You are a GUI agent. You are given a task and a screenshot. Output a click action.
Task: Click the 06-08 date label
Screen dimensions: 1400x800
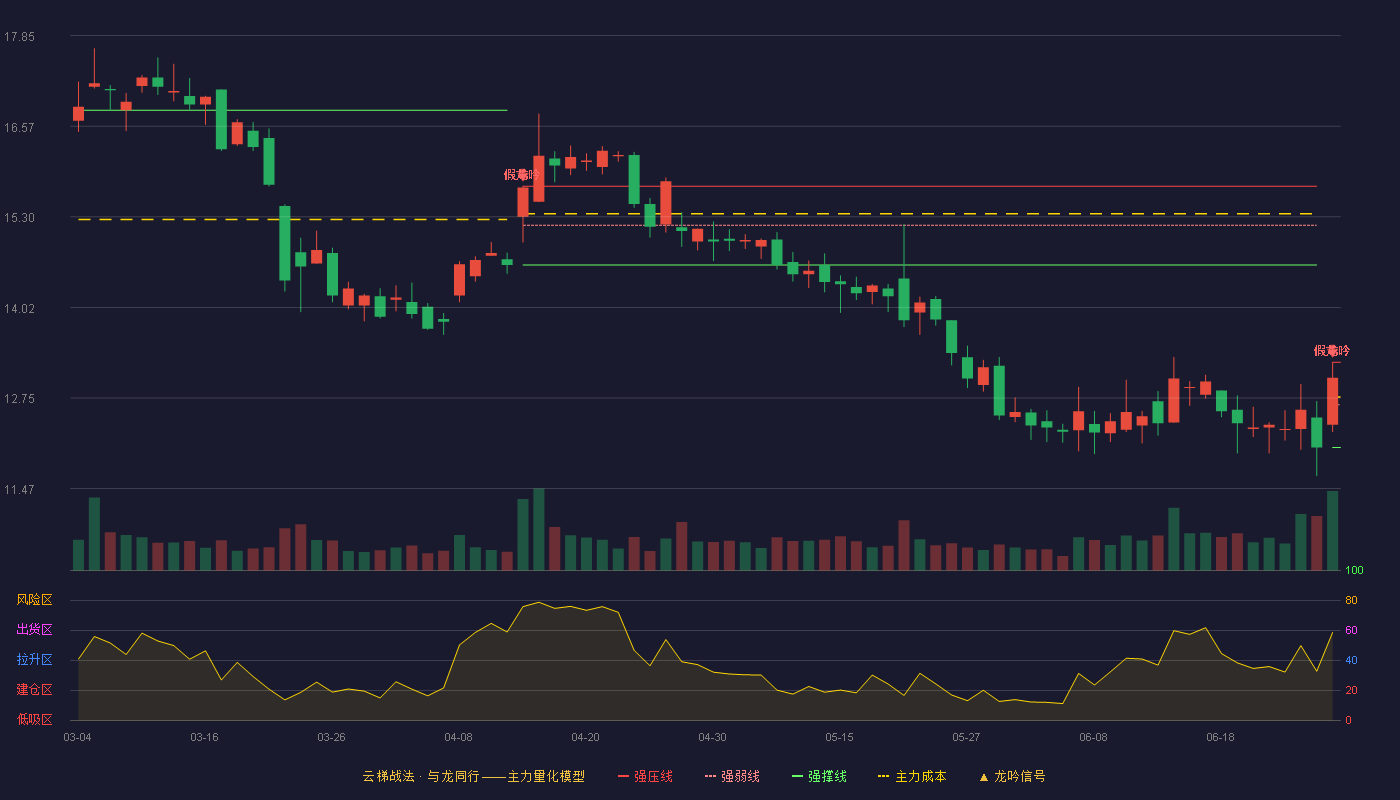1093,737
